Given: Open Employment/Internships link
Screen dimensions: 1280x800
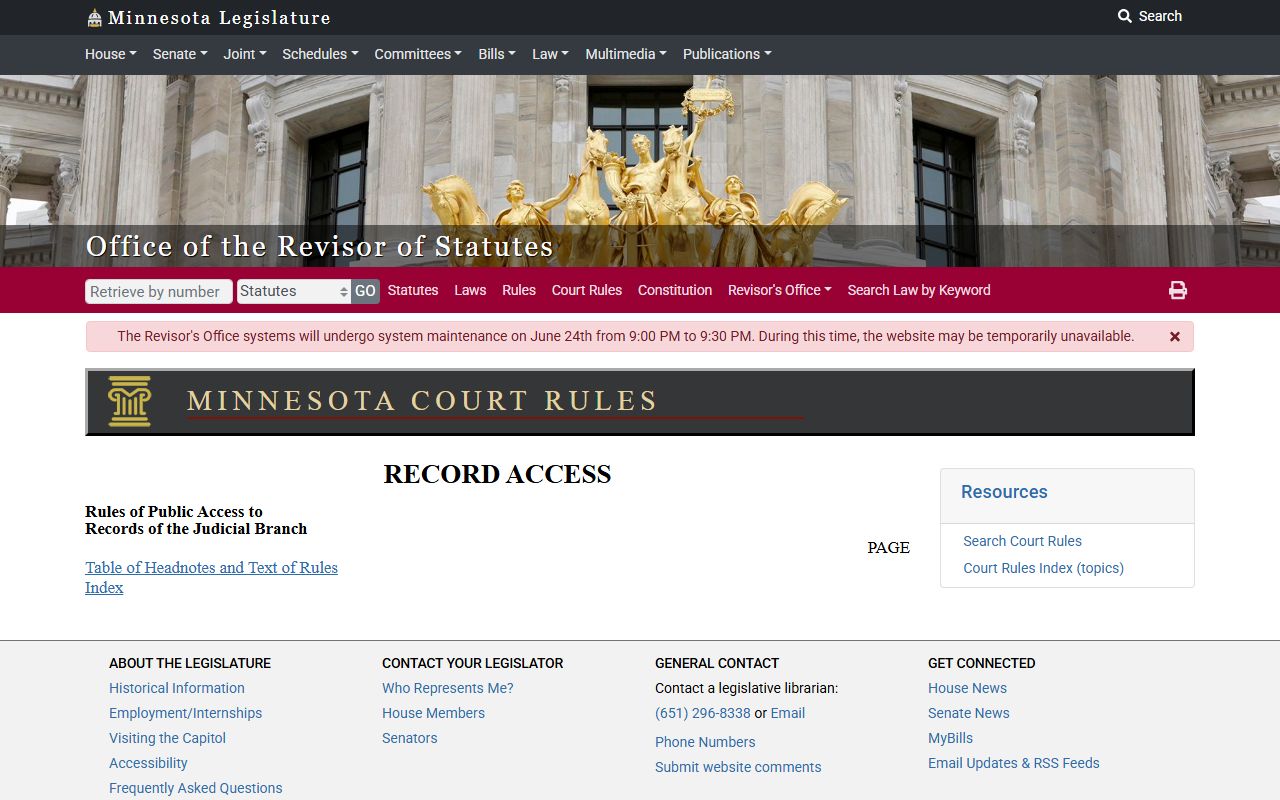Looking at the screenshot, I should click(x=185, y=713).
